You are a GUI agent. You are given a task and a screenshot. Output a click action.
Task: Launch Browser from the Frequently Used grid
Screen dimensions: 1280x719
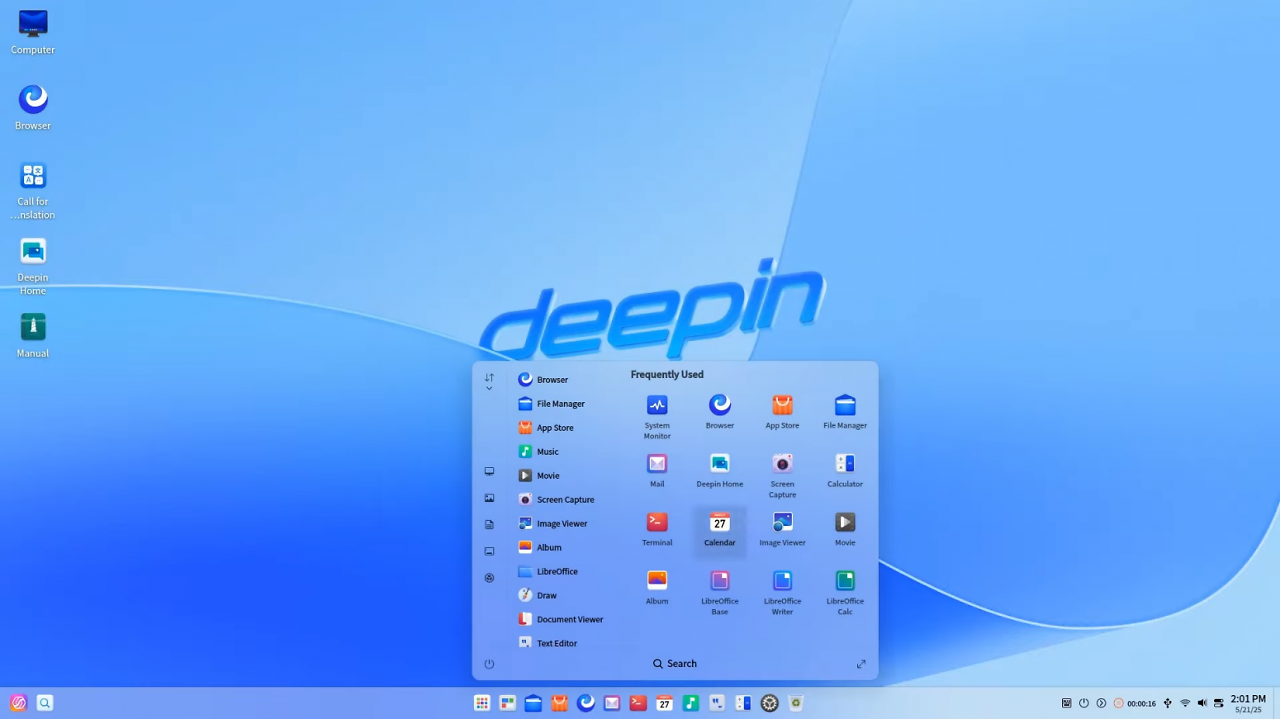pyautogui.click(x=720, y=411)
